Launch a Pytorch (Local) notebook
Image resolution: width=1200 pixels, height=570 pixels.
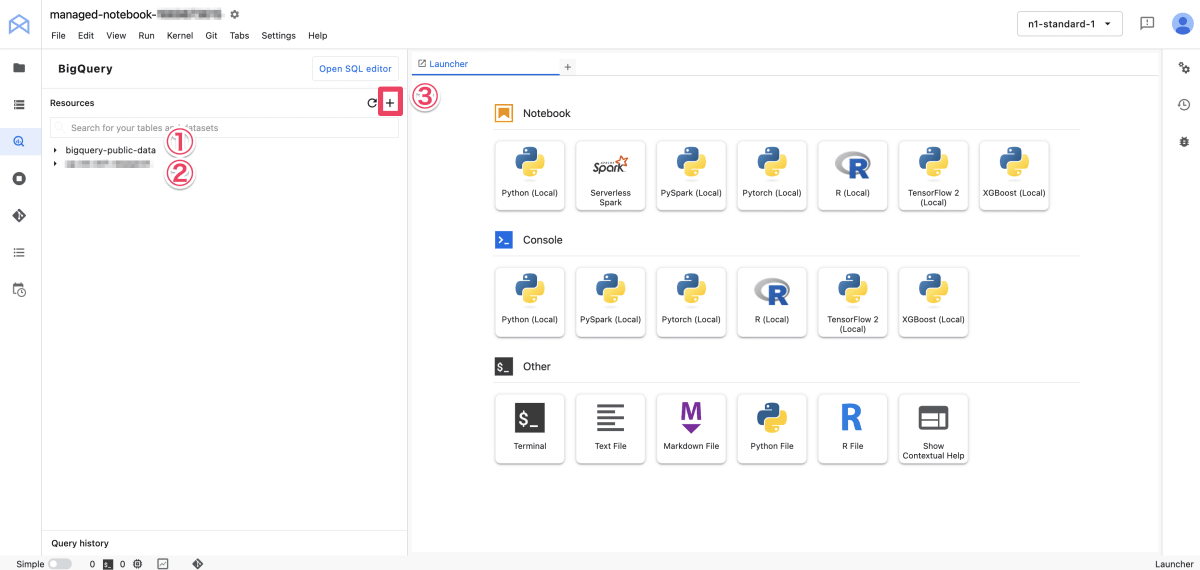click(x=772, y=175)
